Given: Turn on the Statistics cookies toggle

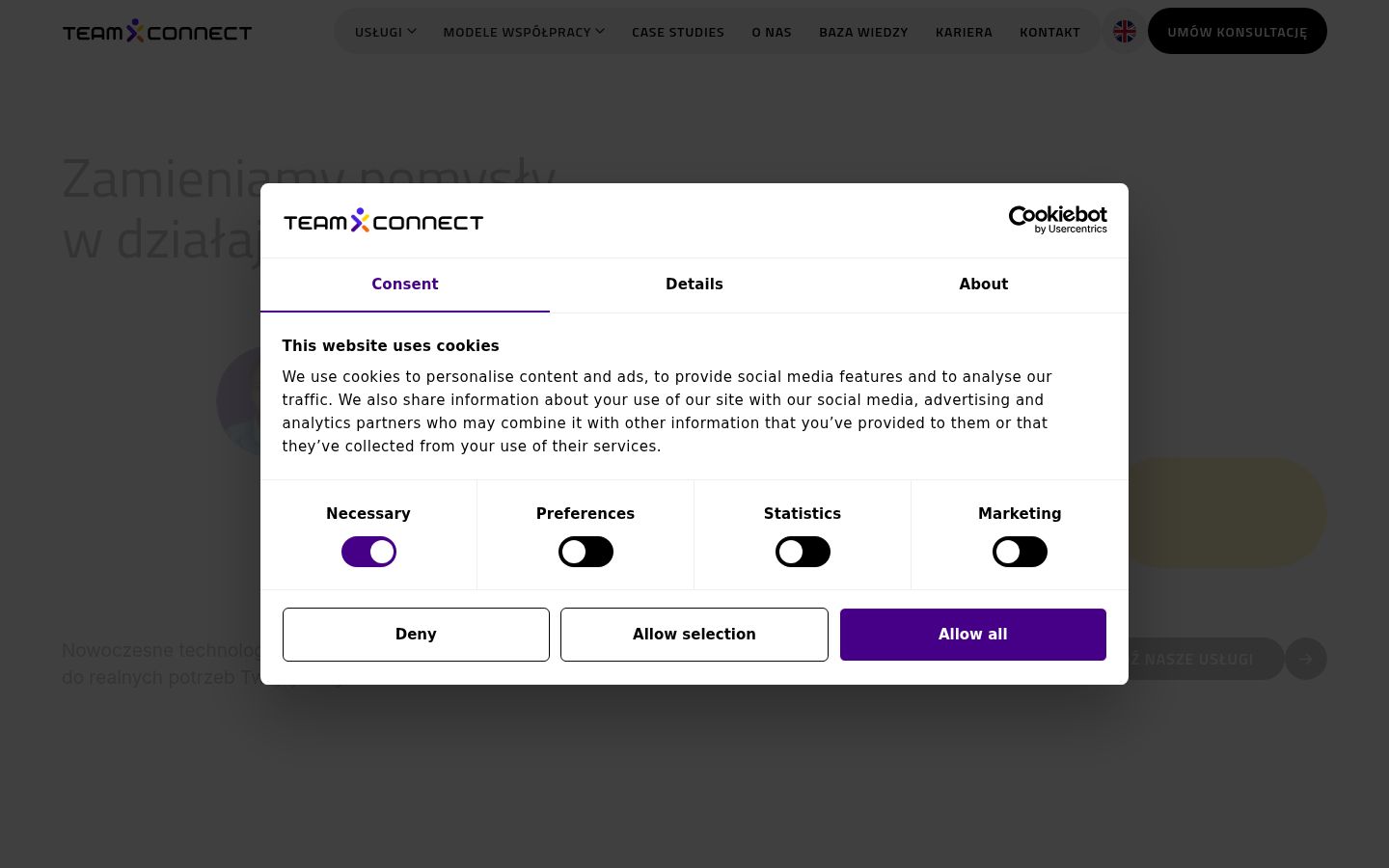Looking at the screenshot, I should (x=803, y=552).
